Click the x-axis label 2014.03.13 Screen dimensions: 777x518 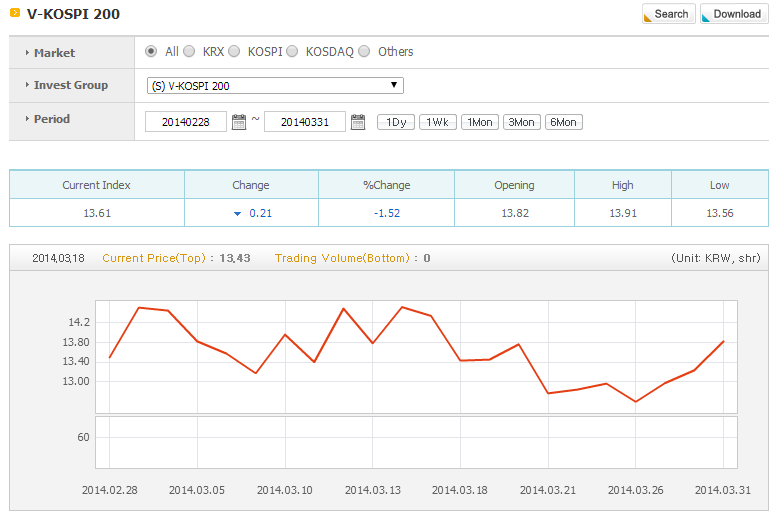pos(373,490)
